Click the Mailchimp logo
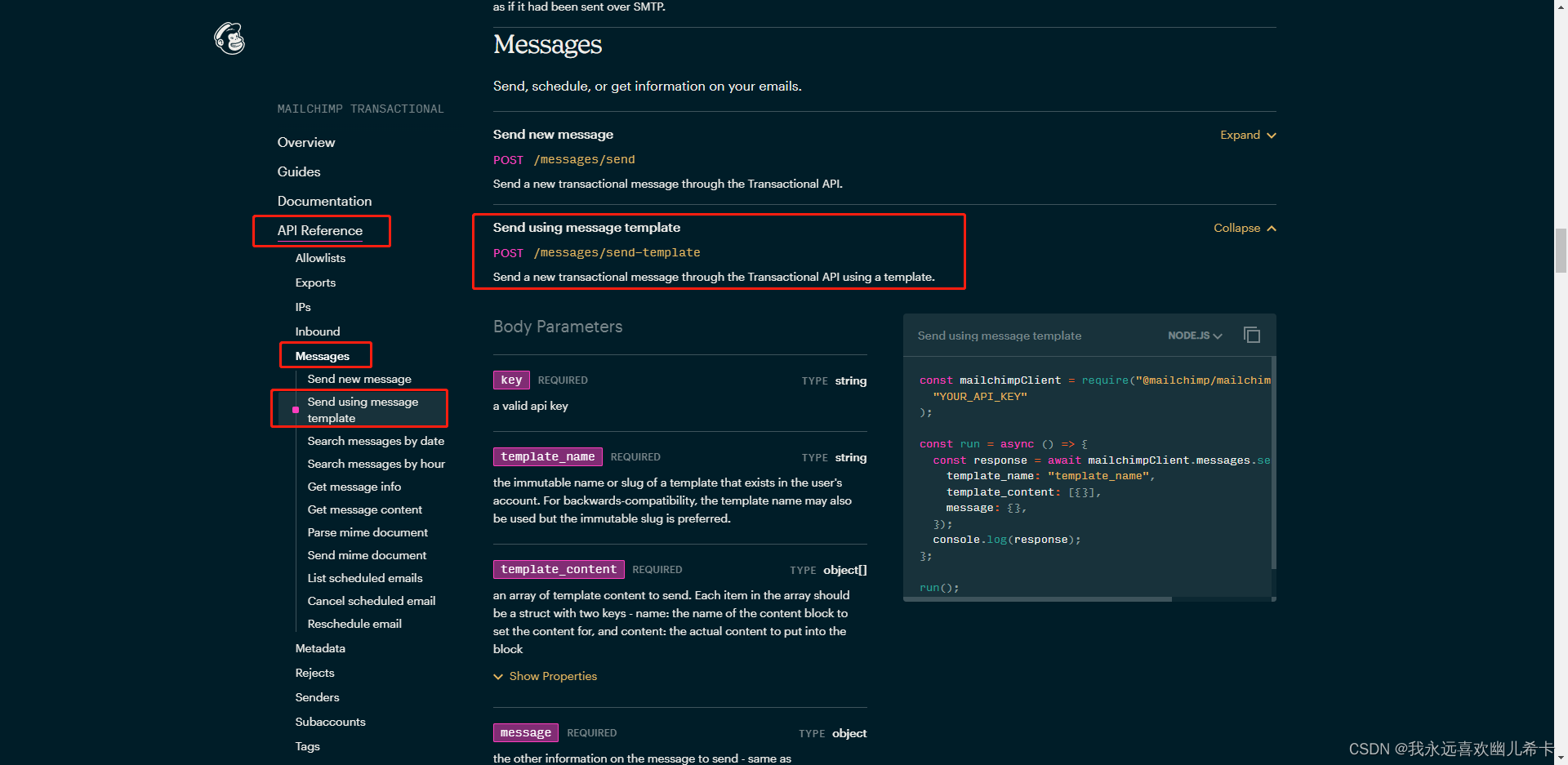The image size is (1568, 765). 229,38
